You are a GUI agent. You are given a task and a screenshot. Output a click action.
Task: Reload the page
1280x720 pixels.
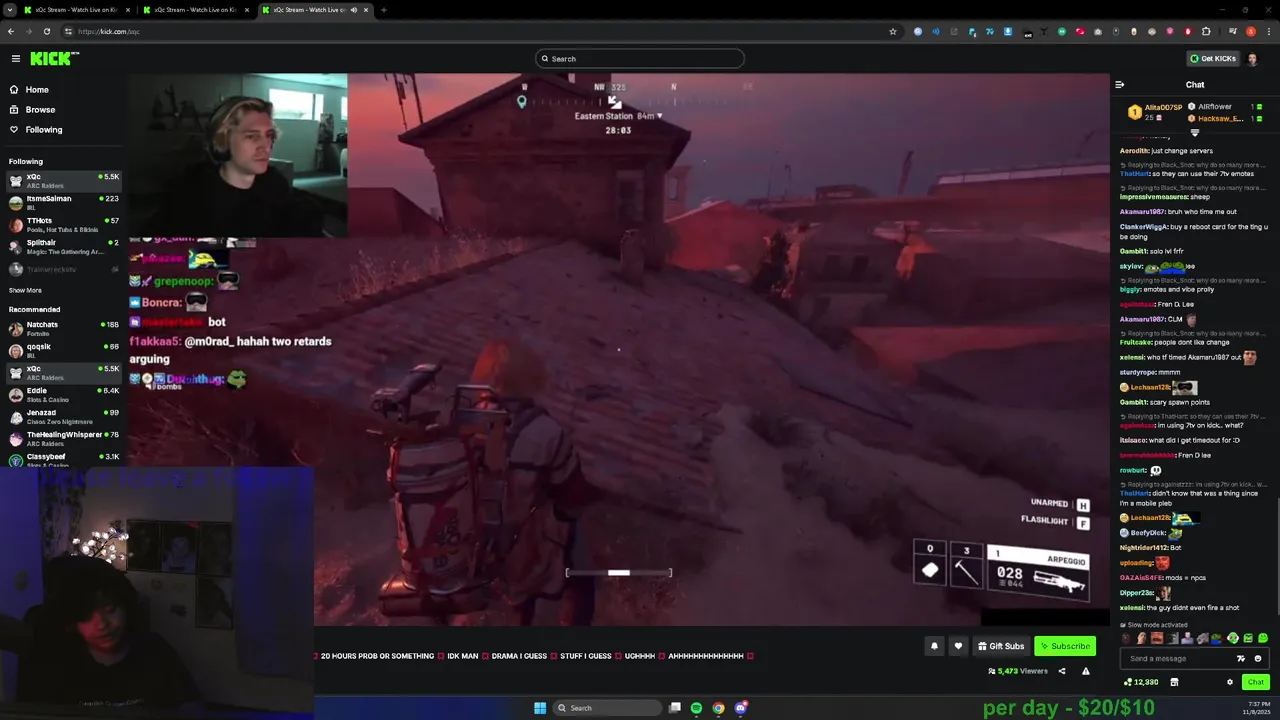46,31
